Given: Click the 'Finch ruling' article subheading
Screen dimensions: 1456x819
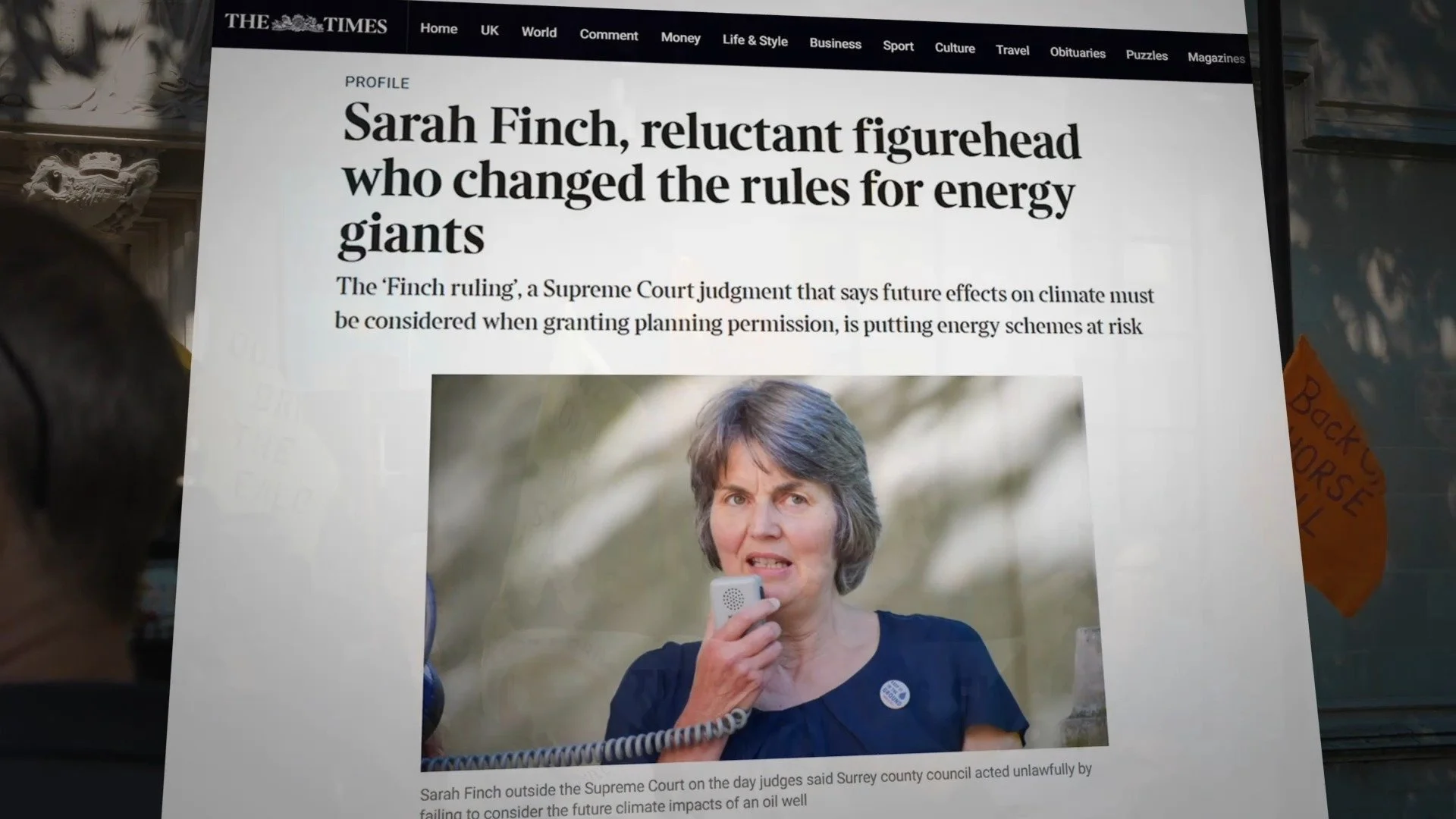Looking at the screenshot, I should point(744,306).
